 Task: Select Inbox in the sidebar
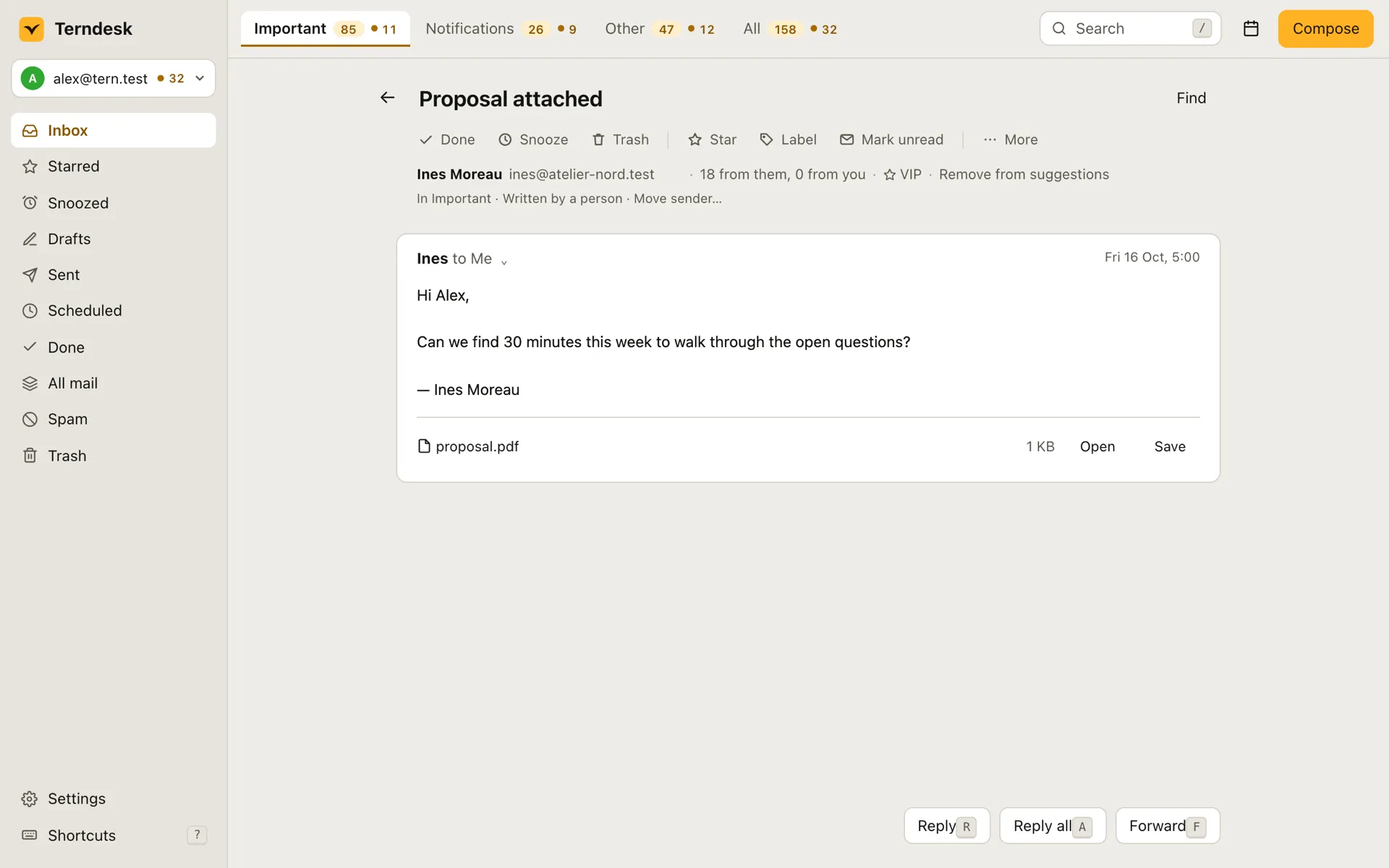point(114,130)
